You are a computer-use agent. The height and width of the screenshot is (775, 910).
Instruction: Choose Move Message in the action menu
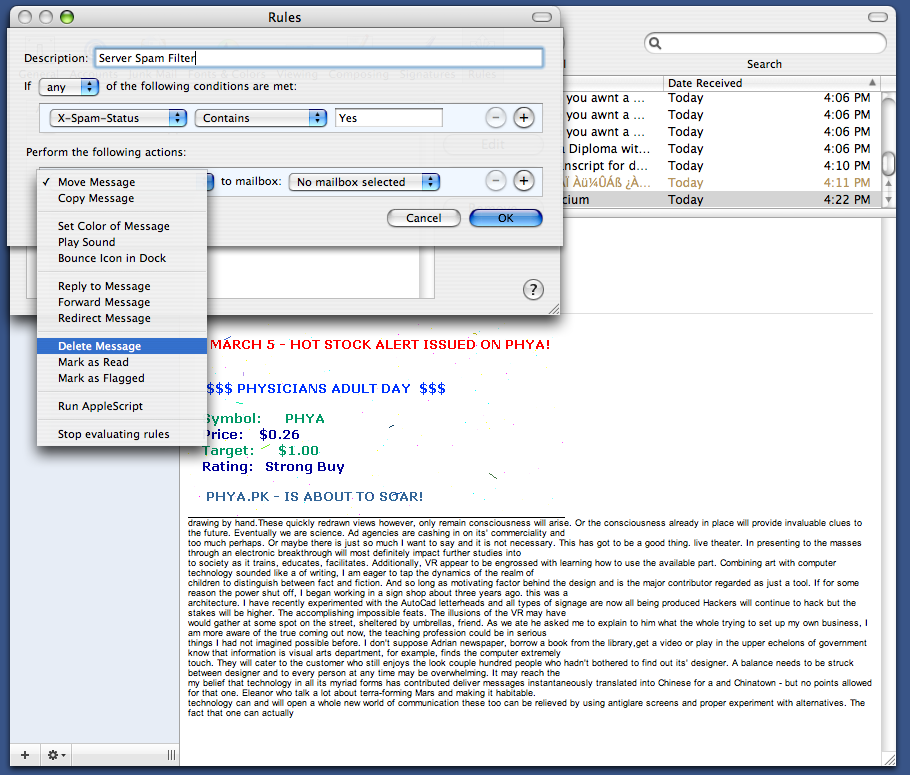pyautogui.click(x=122, y=182)
